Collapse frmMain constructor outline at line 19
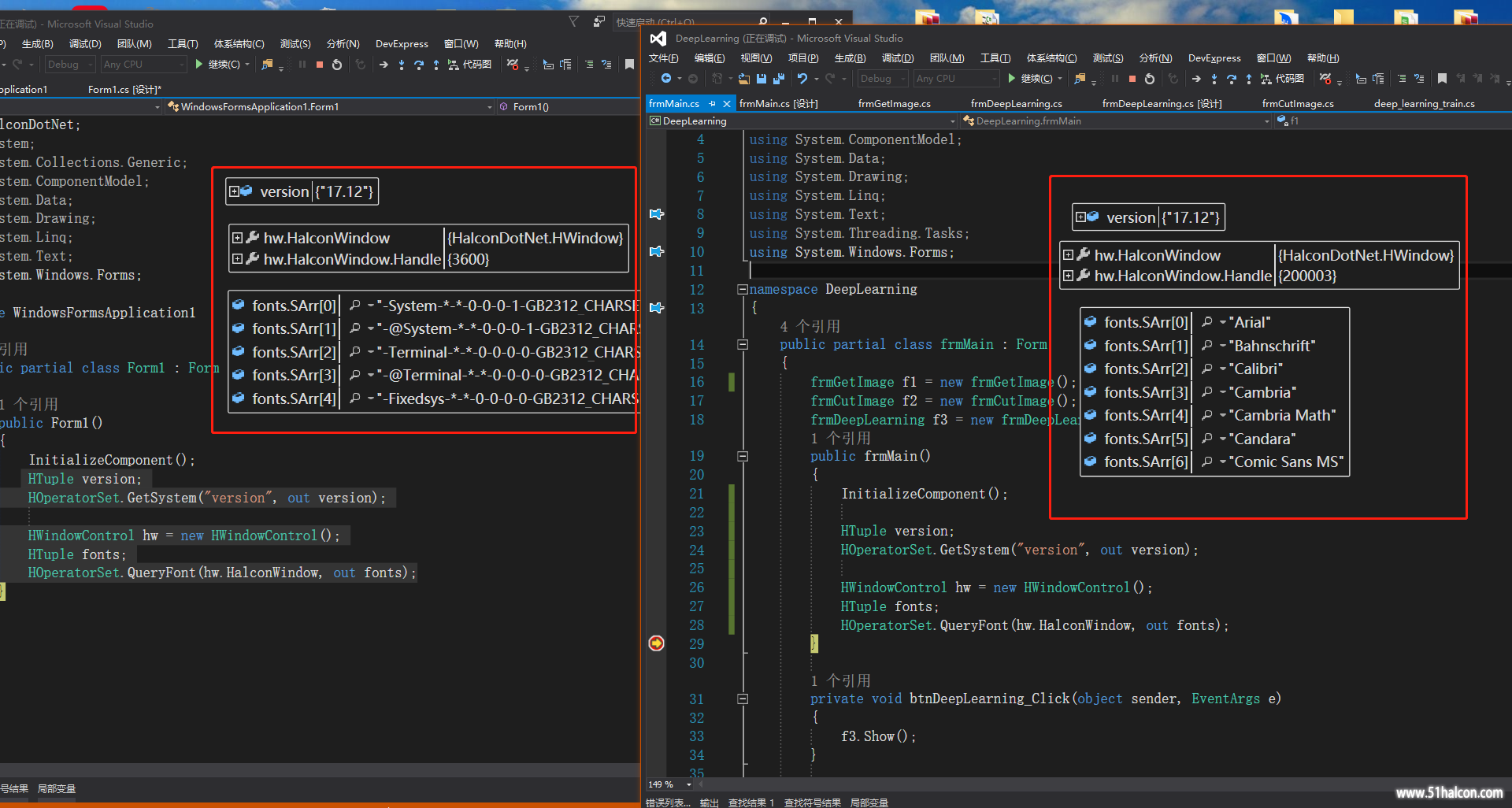 coord(742,456)
